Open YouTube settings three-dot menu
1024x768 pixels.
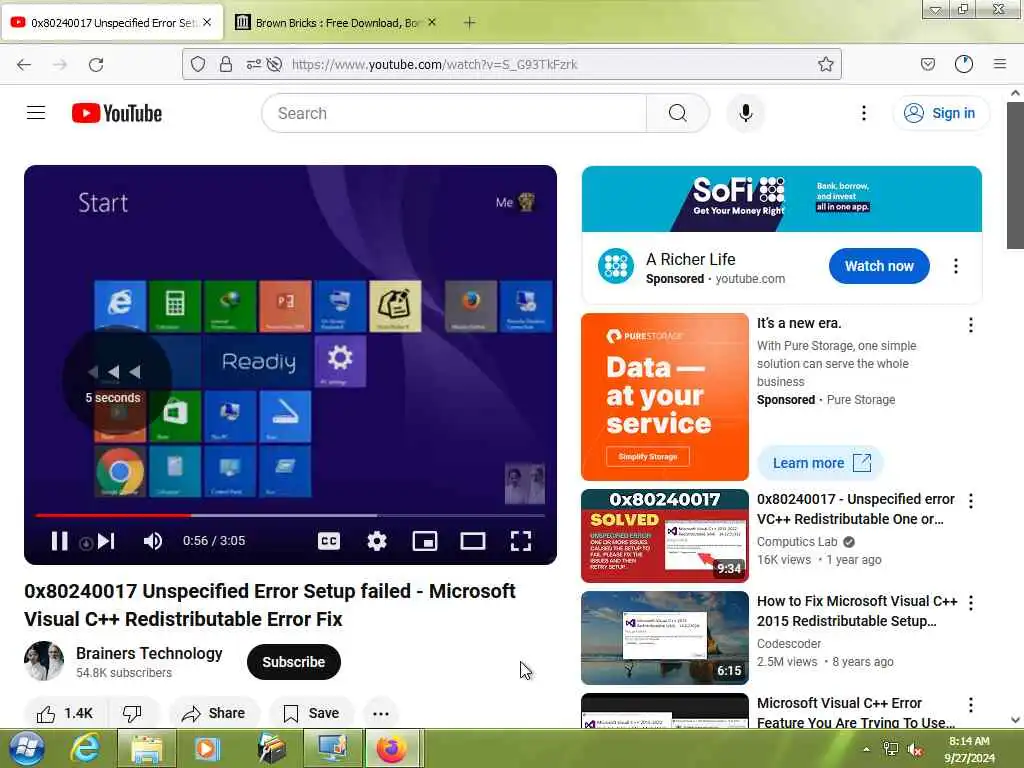pyautogui.click(x=863, y=113)
